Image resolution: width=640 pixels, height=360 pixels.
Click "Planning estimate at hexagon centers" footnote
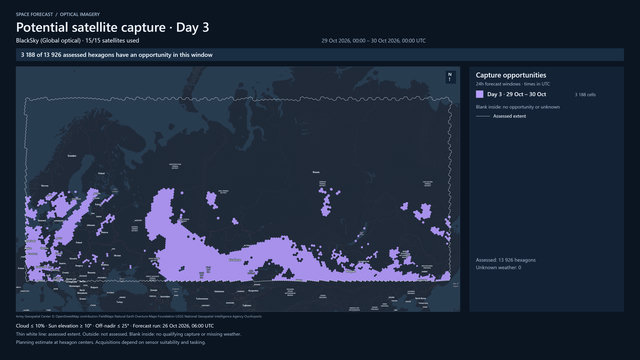click(x=111, y=342)
